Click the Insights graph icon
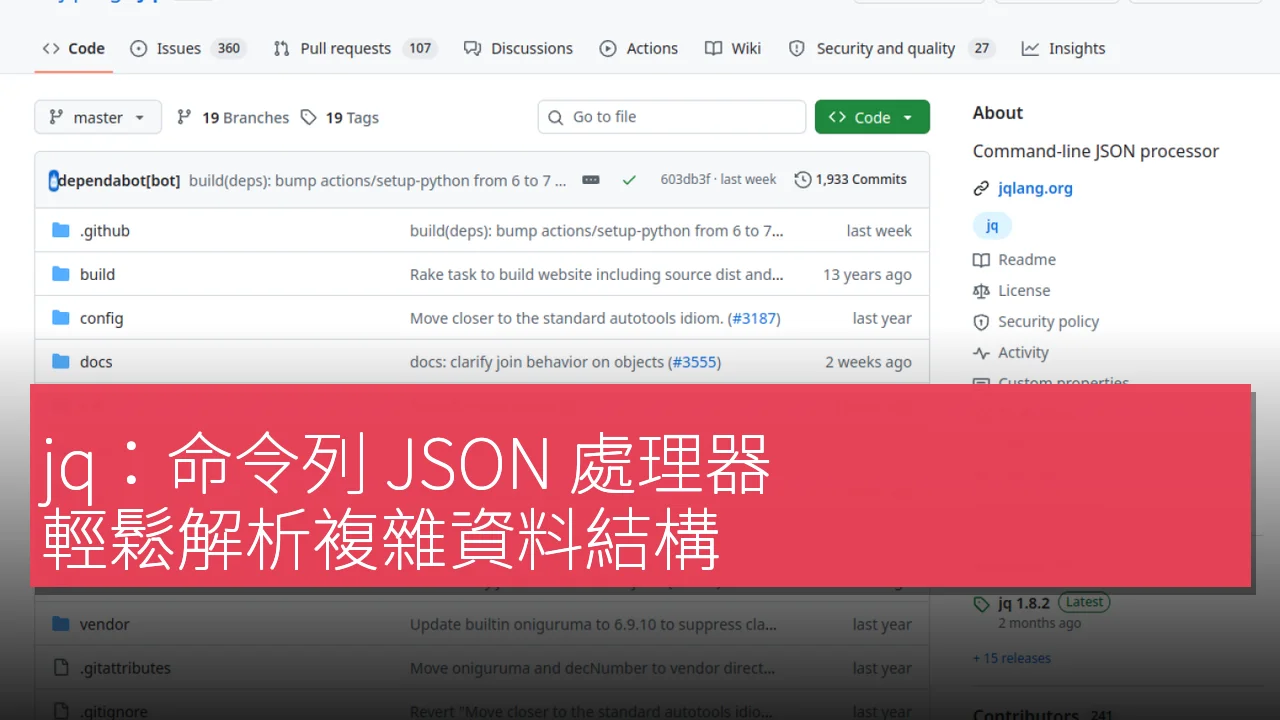Screen dimensions: 1280x720 coord(1030,48)
